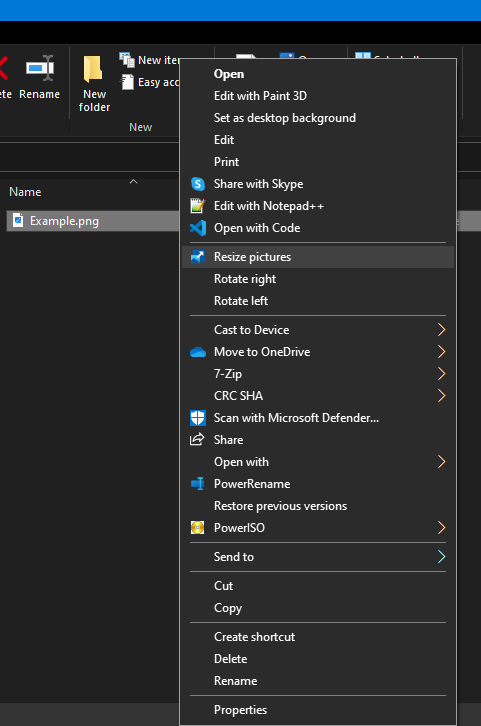Screen dimensions: 481x726
Task: Expand the CRC SHA submenu arrow
Action: click(x=441, y=396)
